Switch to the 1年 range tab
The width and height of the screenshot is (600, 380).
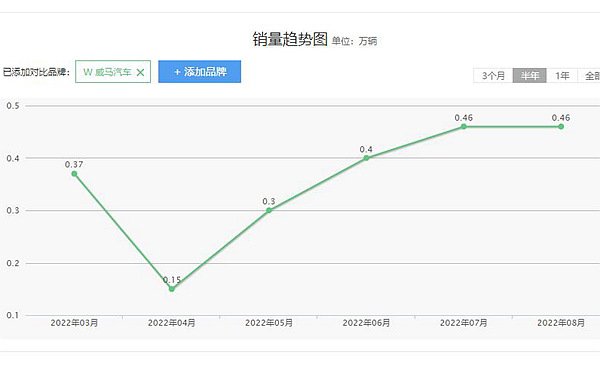(562, 75)
